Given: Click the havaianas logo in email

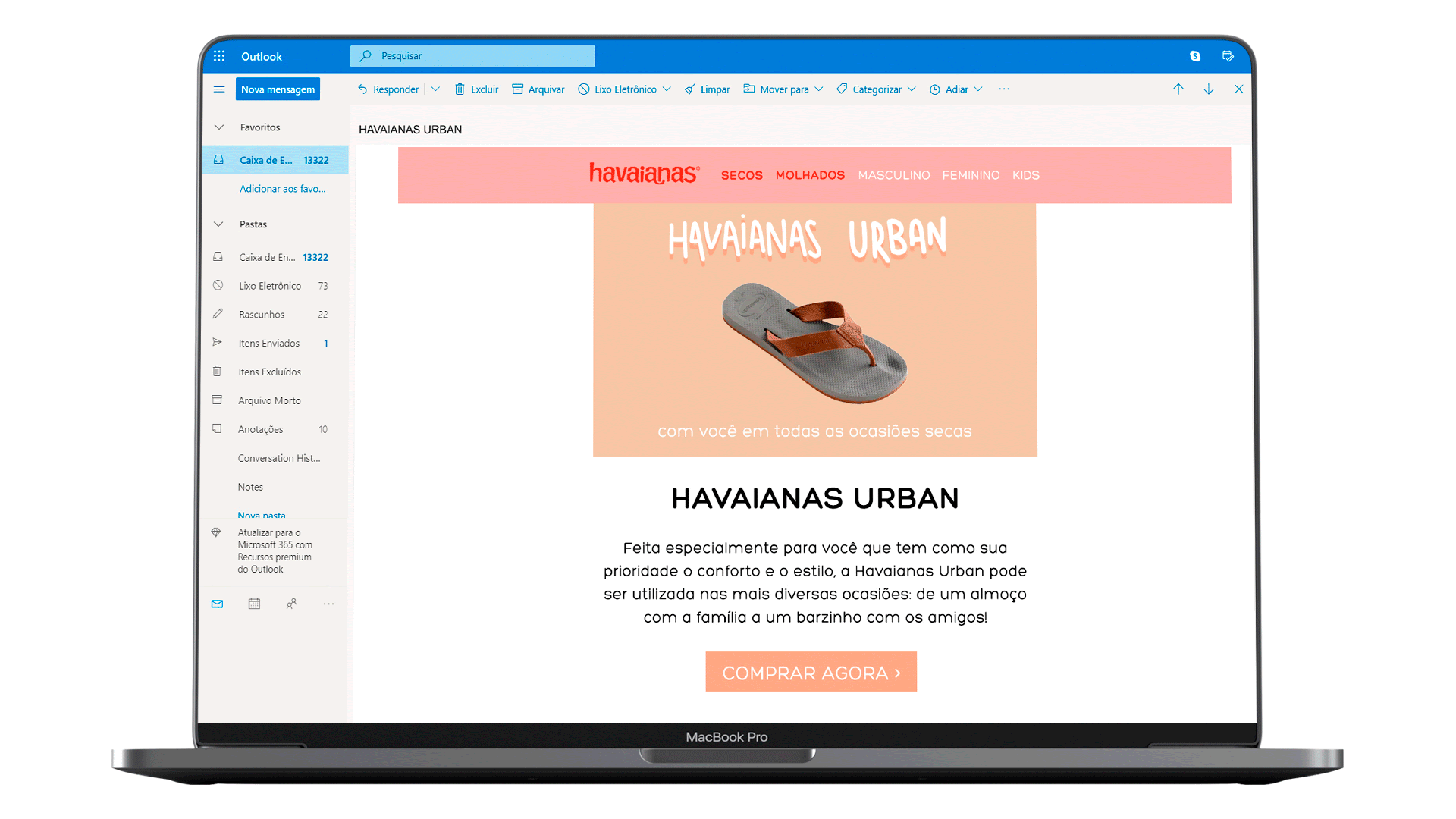Looking at the screenshot, I should [645, 174].
